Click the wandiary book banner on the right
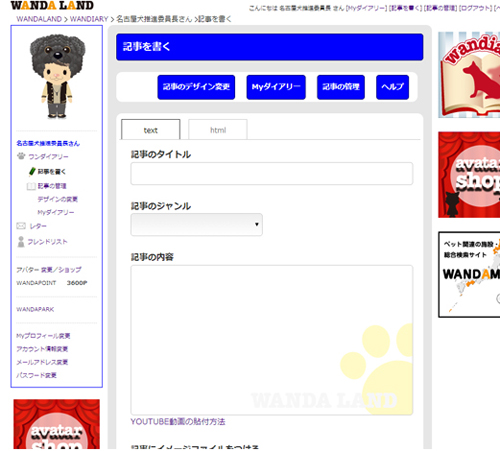The width and height of the screenshot is (500, 451). [469, 75]
